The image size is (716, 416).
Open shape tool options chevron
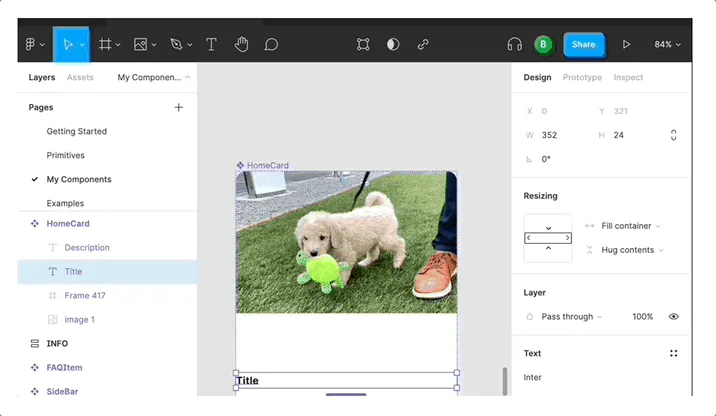(154, 45)
